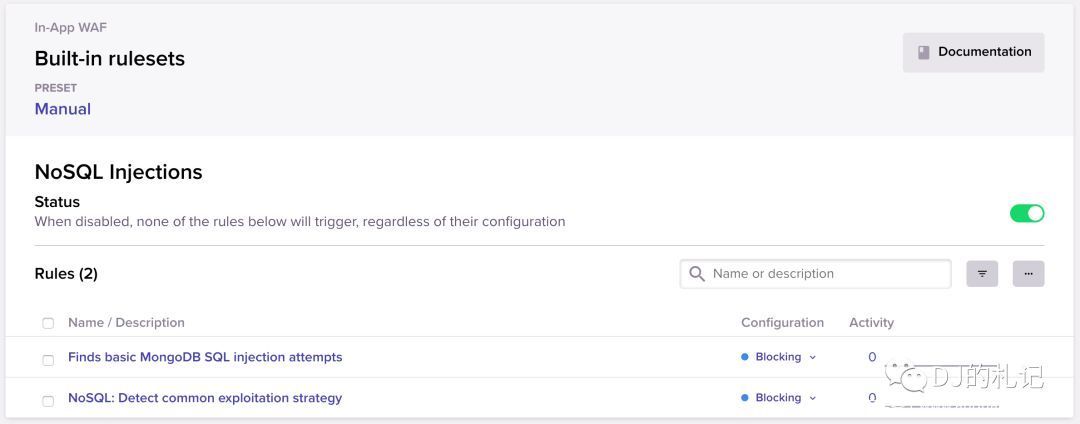Open the Documentation button
Image resolution: width=1080 pixels, height=424 pixels.
point(973,52)
